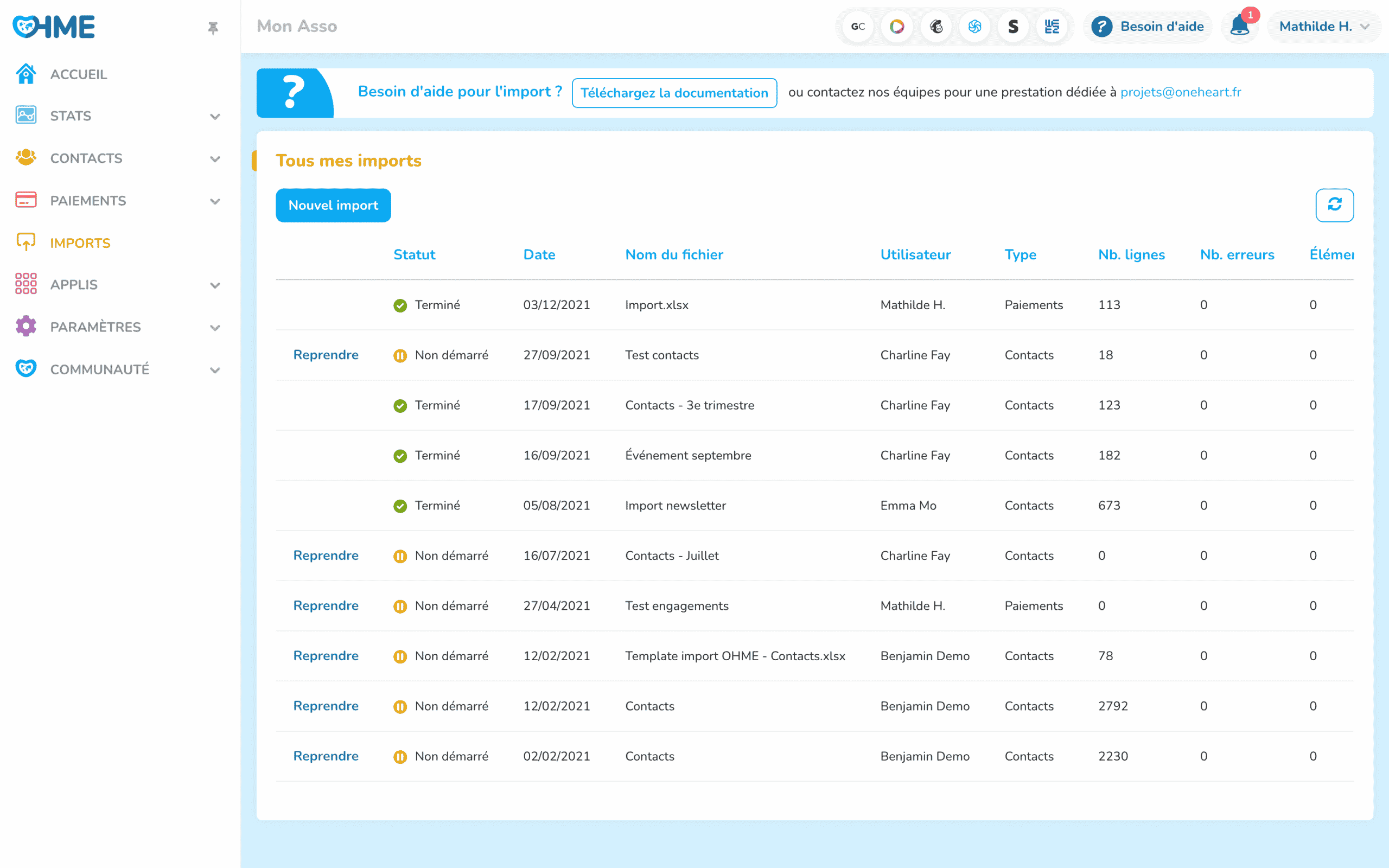1389x868 pixels.
Task: Click the blue swirl app icon
Action: [x=974, y=27]
